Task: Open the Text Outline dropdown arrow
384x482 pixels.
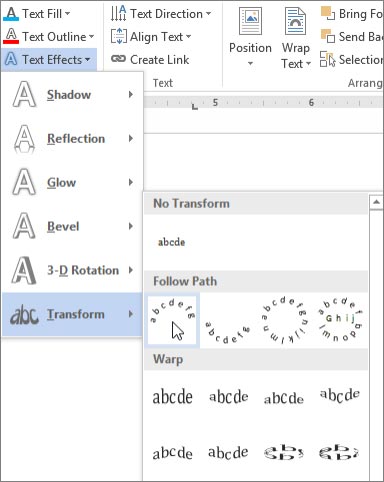Action: pyautogui.click(x=91, y=37)
